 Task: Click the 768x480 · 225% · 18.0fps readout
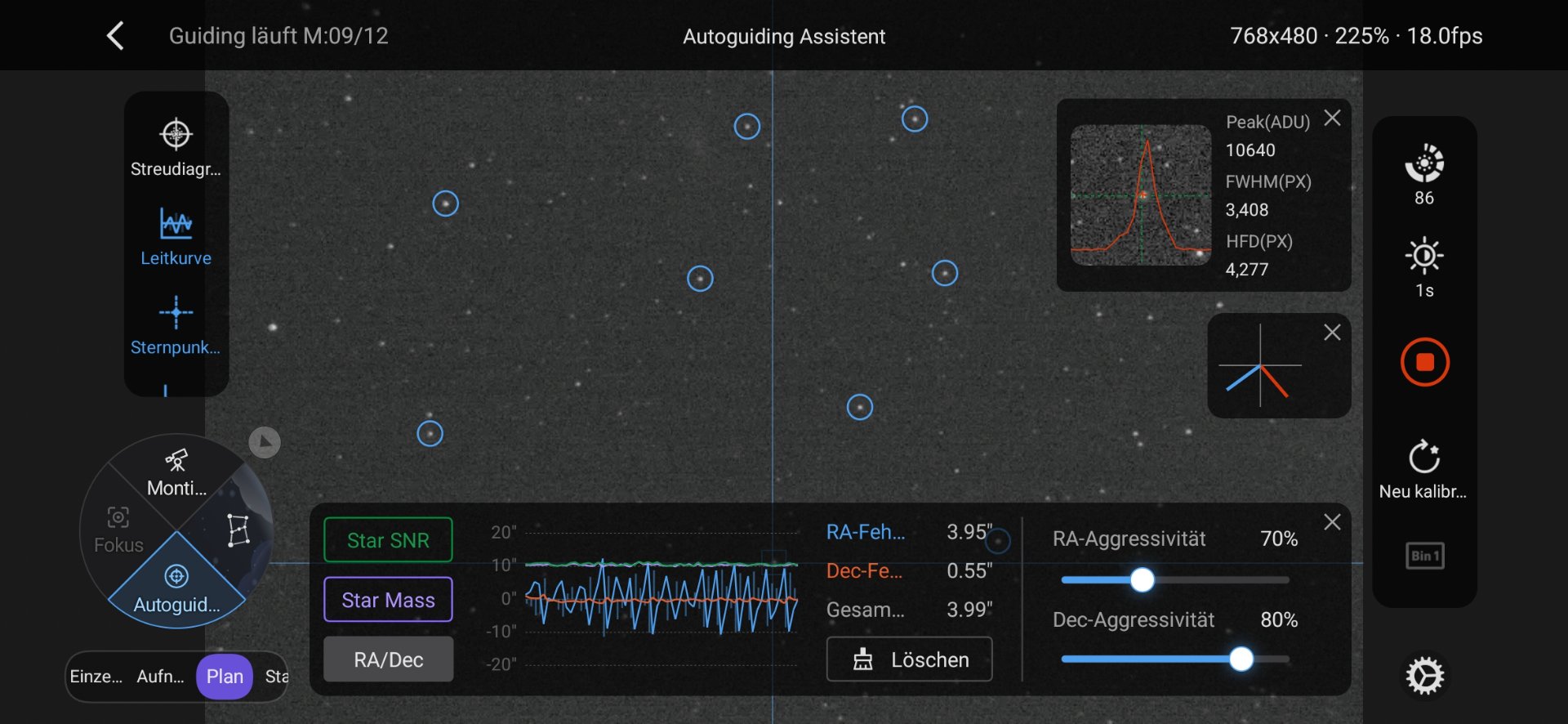1356,36
